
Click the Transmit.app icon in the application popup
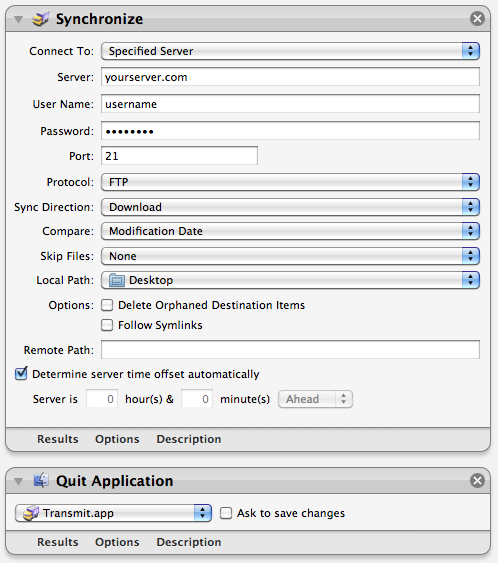point(31,513)
